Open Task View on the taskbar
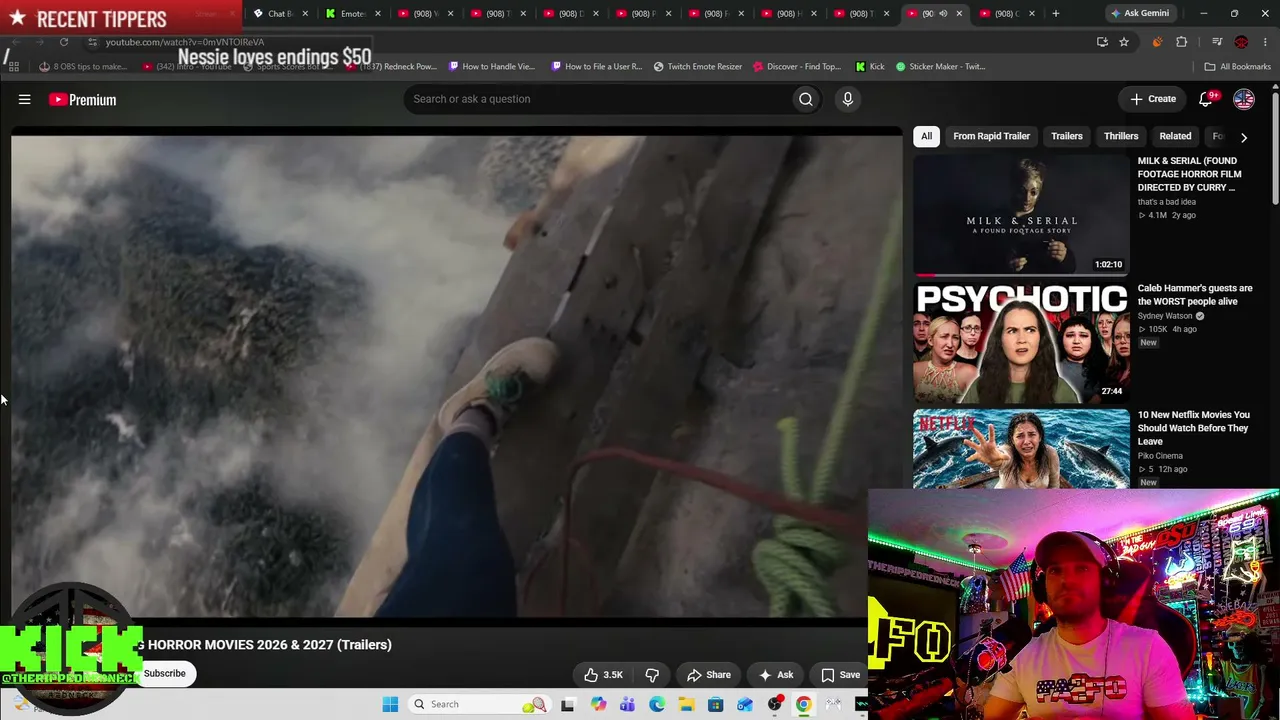Viewport: 1280px width, 720px height. pyautogui.click(x=568, y=704)
